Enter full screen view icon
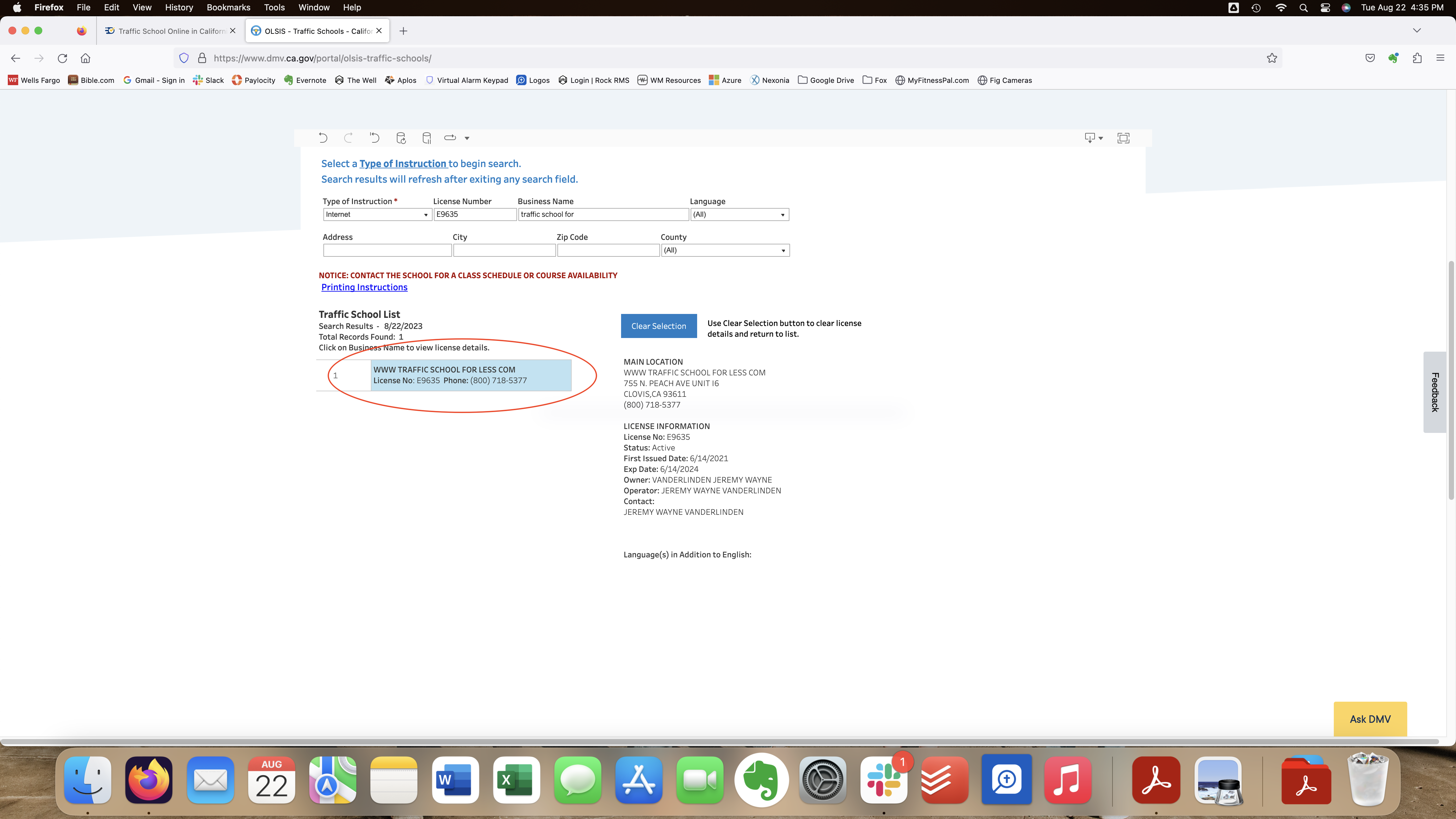Viewport: 1456px width, 819px height. pyautogui.click(x=1123, y=138)
